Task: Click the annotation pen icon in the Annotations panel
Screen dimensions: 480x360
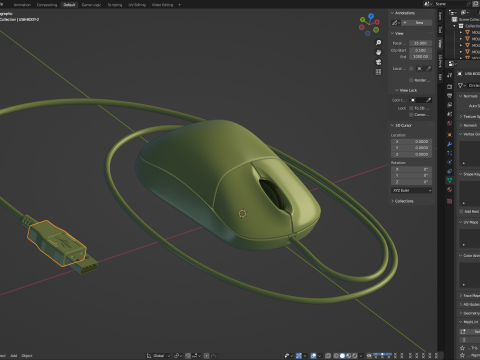Action: (x=395, y=23)
